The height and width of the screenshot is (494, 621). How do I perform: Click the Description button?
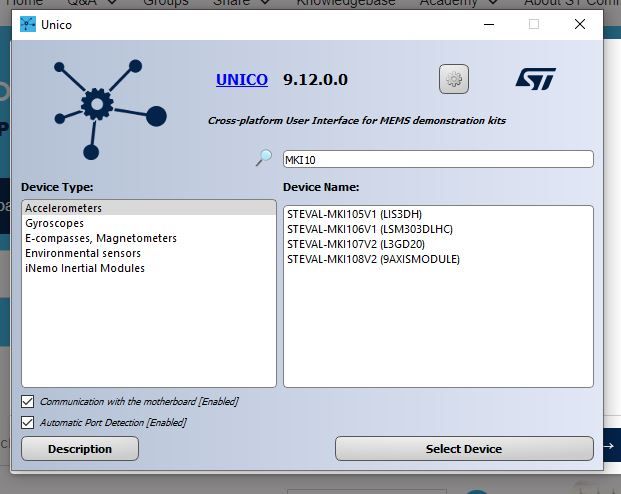pos(80,449)
